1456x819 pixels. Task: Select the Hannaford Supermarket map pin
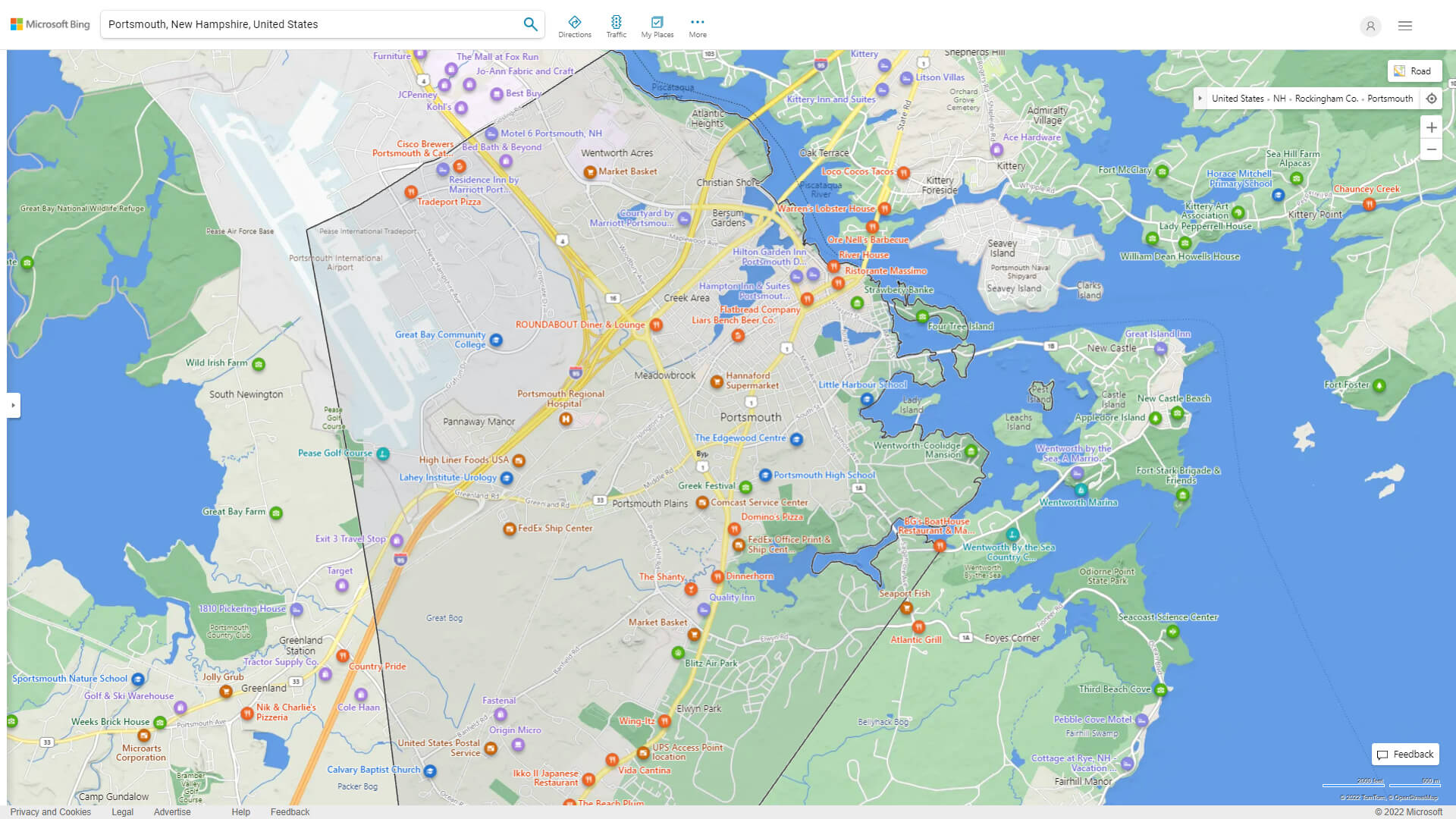pyautogui.click(x=717, y=381)
